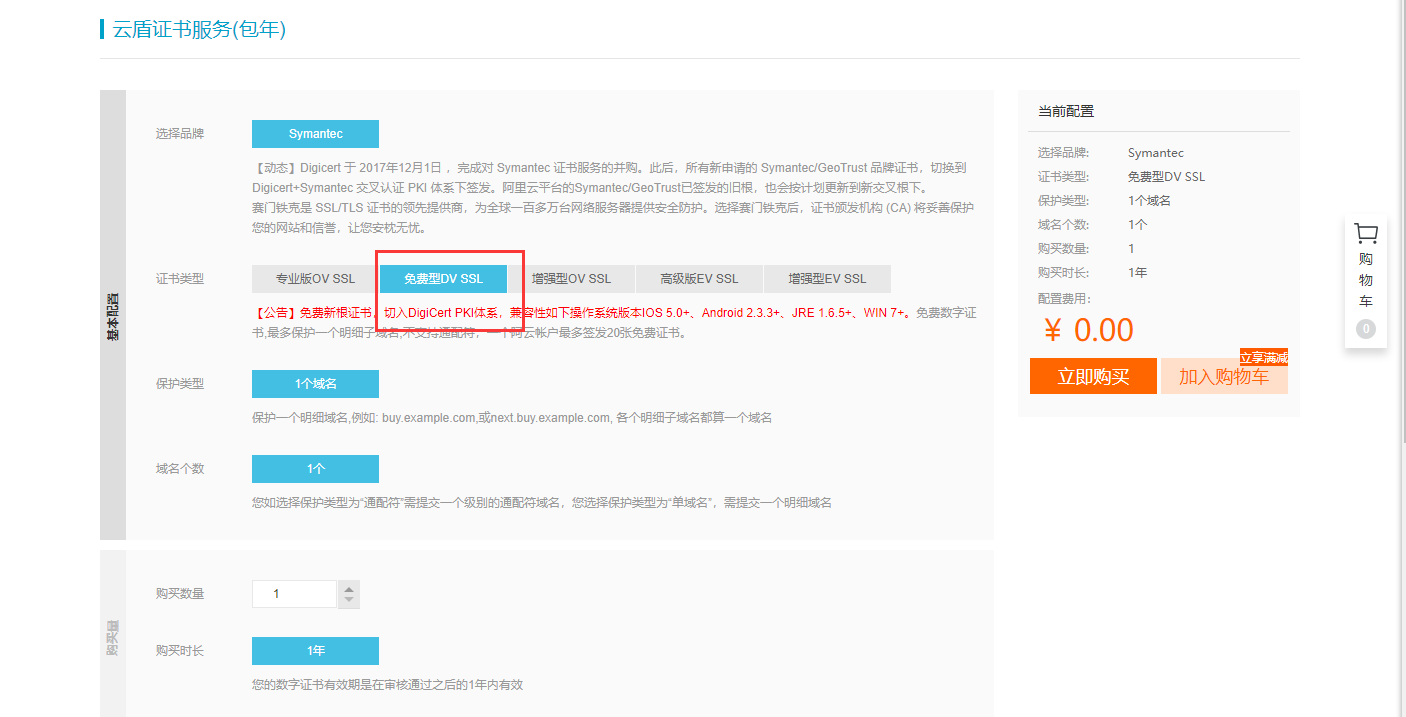Decrease purchase quantity with down arrow
This screenshot has height=717, width=1406.
[349, 601]
